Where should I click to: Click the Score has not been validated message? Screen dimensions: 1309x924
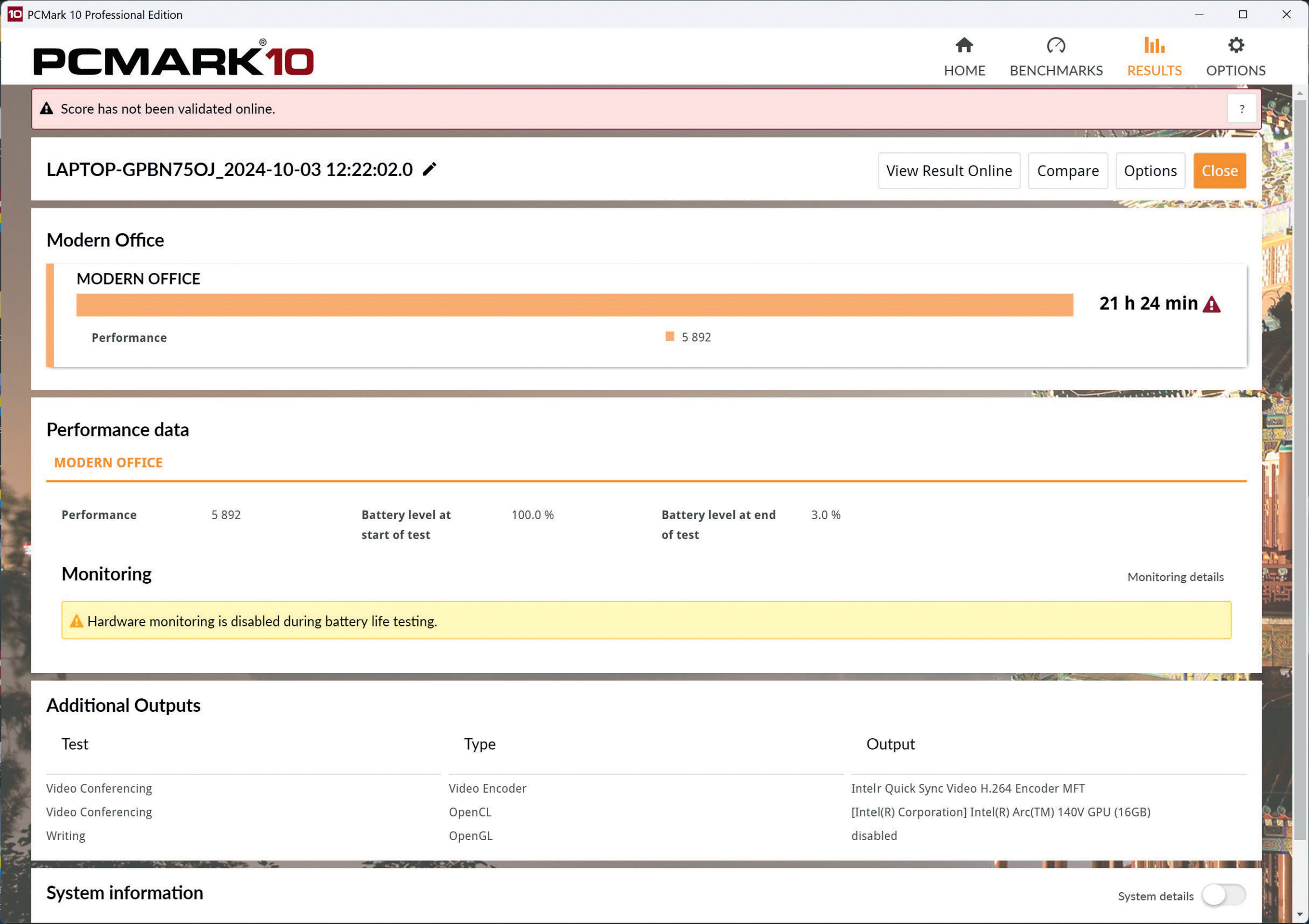pyautogui.click(x=168, y=109)
